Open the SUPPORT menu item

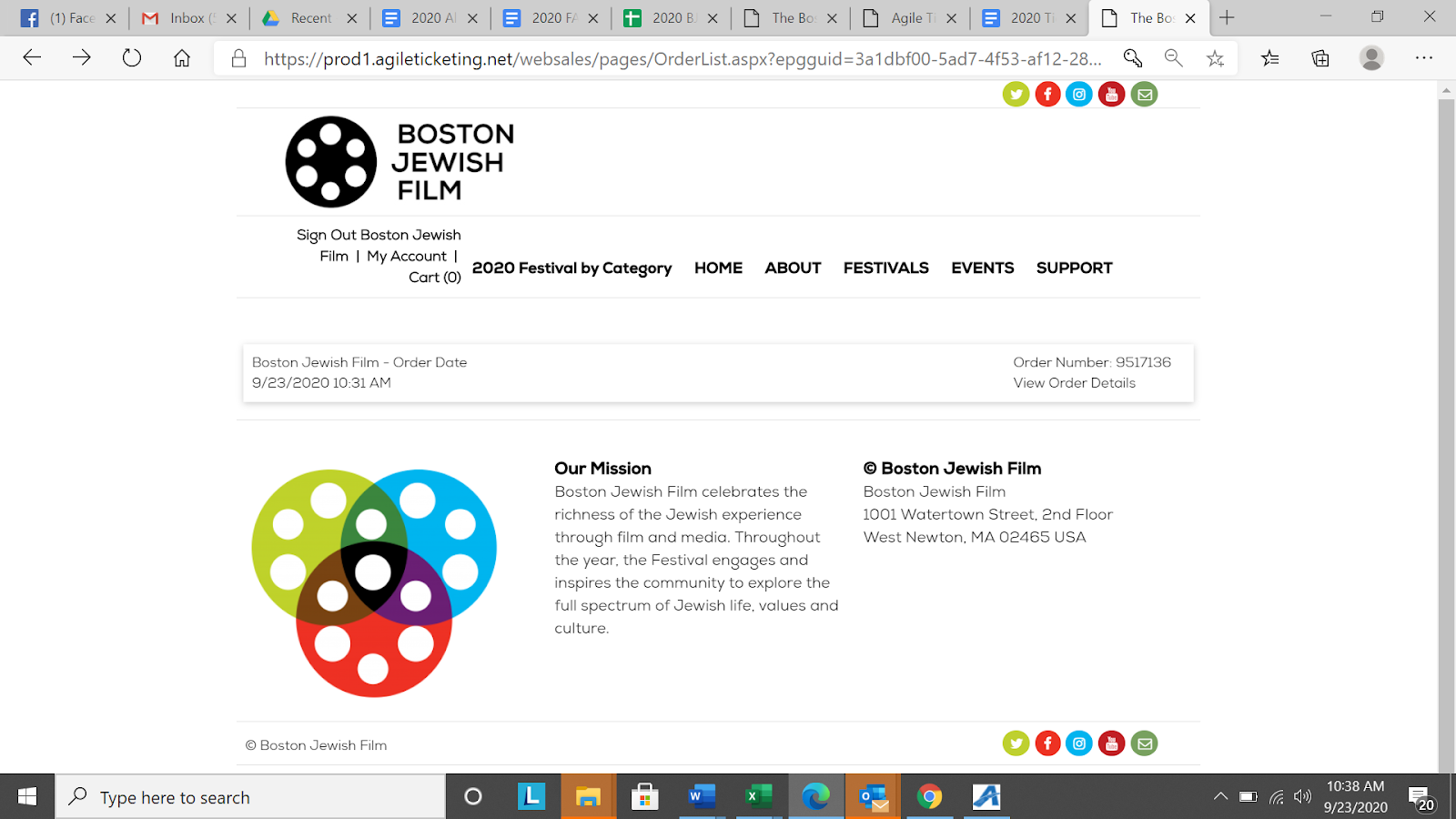(x=1074, y=268)
